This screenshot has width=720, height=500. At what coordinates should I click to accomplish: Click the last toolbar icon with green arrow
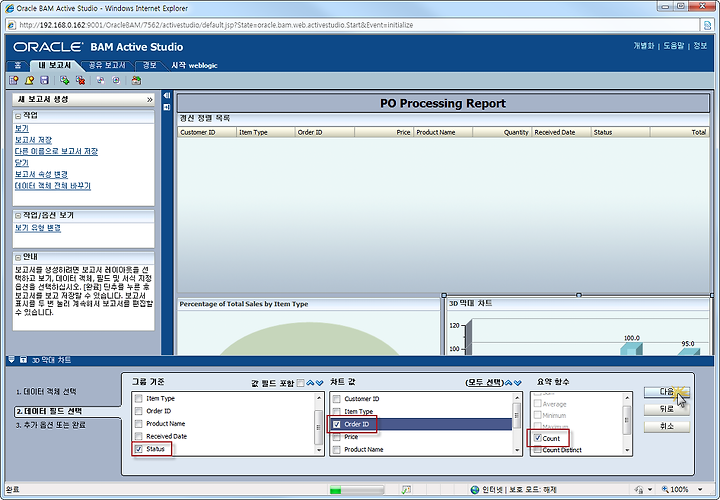[136, 80]
